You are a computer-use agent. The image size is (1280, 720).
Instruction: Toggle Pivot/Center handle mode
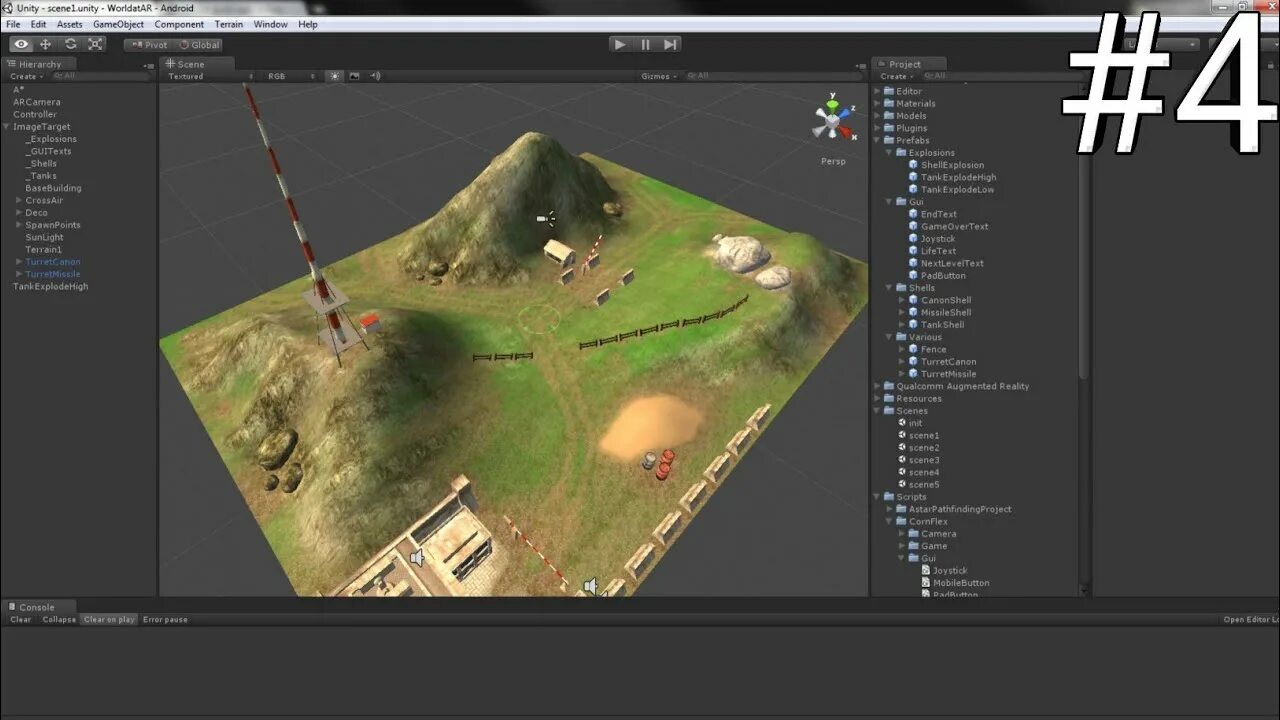pos(149,44)
